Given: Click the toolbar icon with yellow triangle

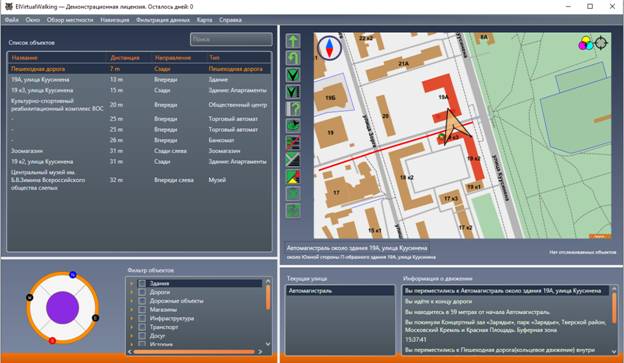Looking at the screenshot, I should (x=293, y=177).
